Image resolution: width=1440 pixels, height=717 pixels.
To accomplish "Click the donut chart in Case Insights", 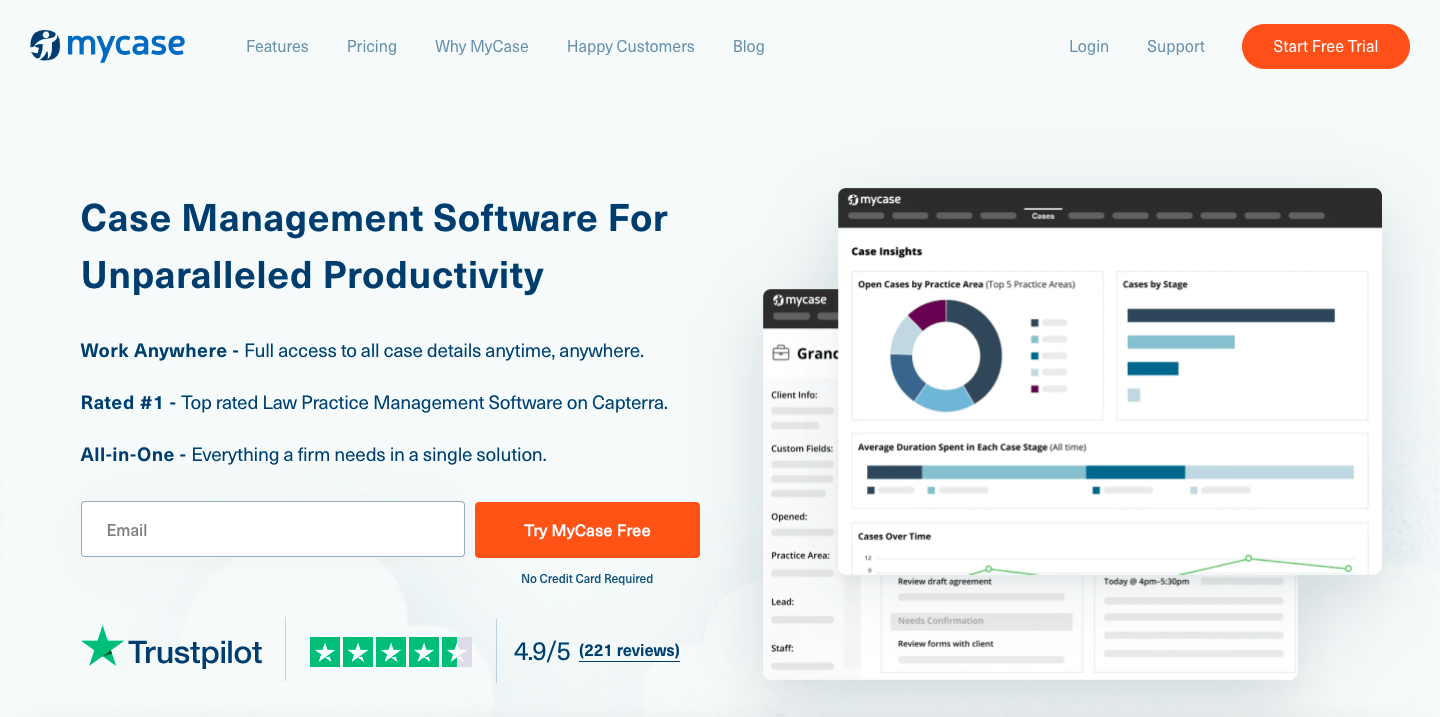I will [x=945, y=356].
